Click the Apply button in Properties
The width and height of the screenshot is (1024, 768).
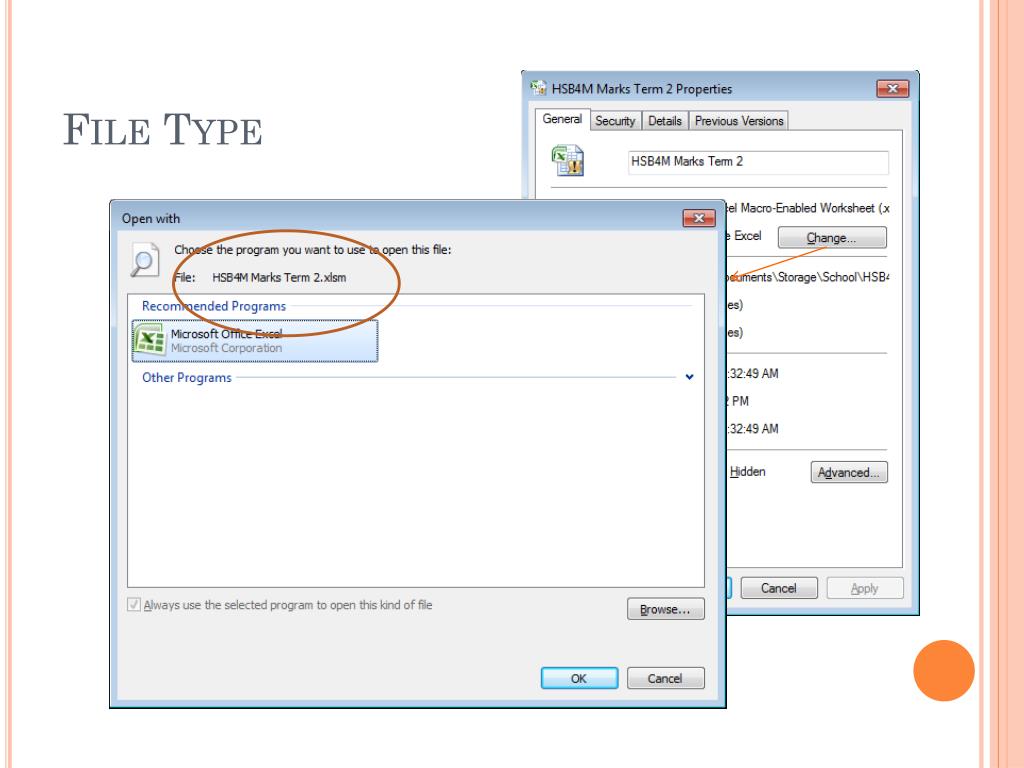click(865, 588)
